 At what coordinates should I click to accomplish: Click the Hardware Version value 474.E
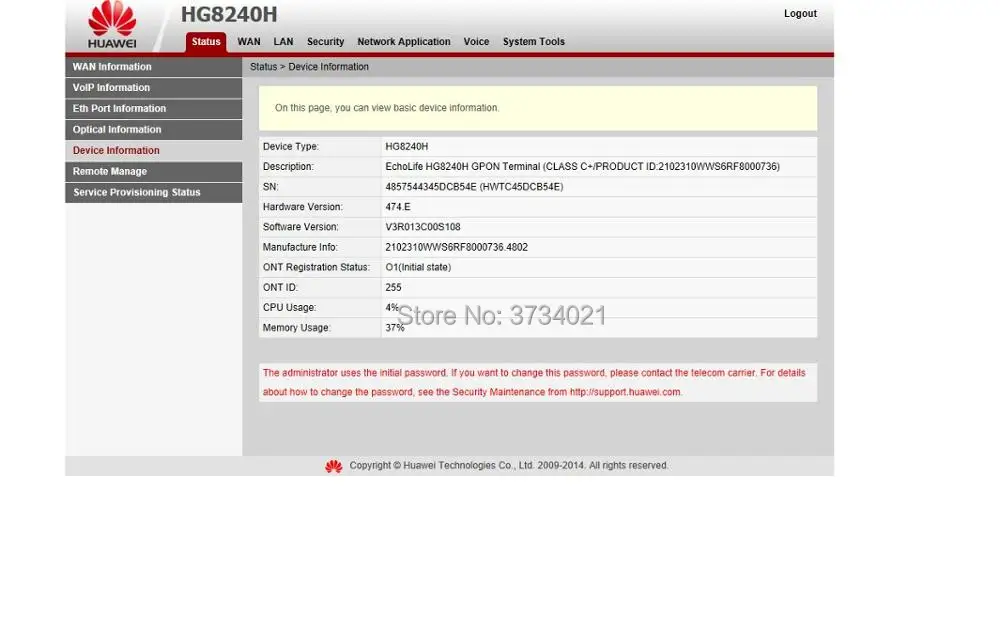point(398,207)
